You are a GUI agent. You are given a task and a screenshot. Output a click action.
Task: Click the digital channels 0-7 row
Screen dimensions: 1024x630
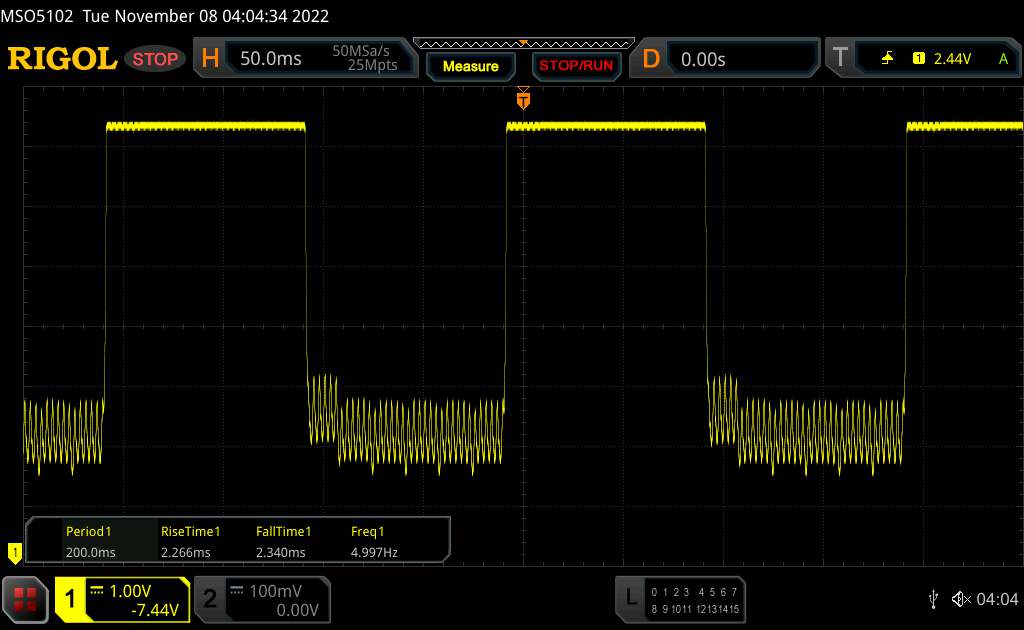[x=694, y=592]
